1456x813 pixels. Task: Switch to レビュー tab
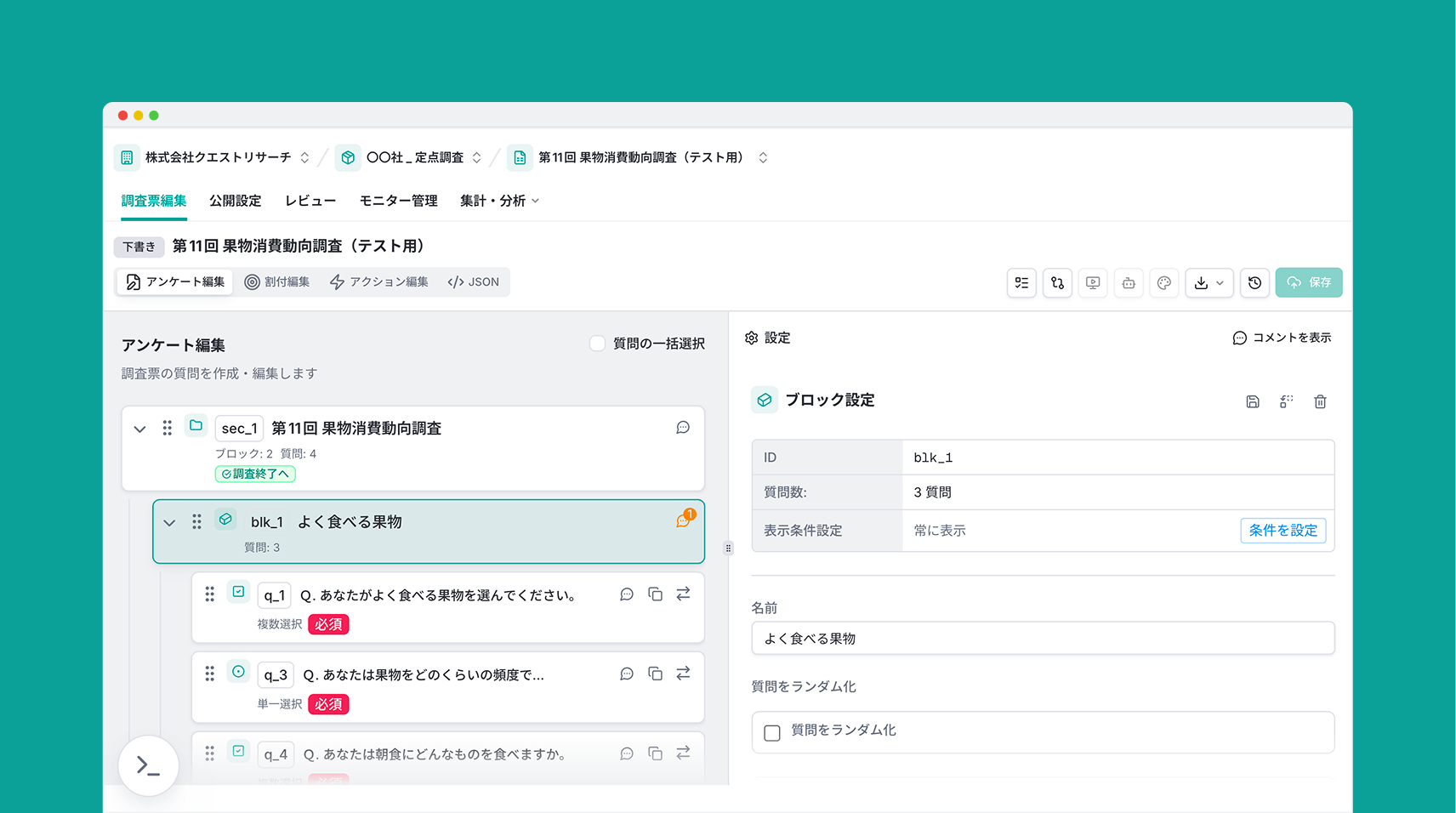click(x=310, y=201)
